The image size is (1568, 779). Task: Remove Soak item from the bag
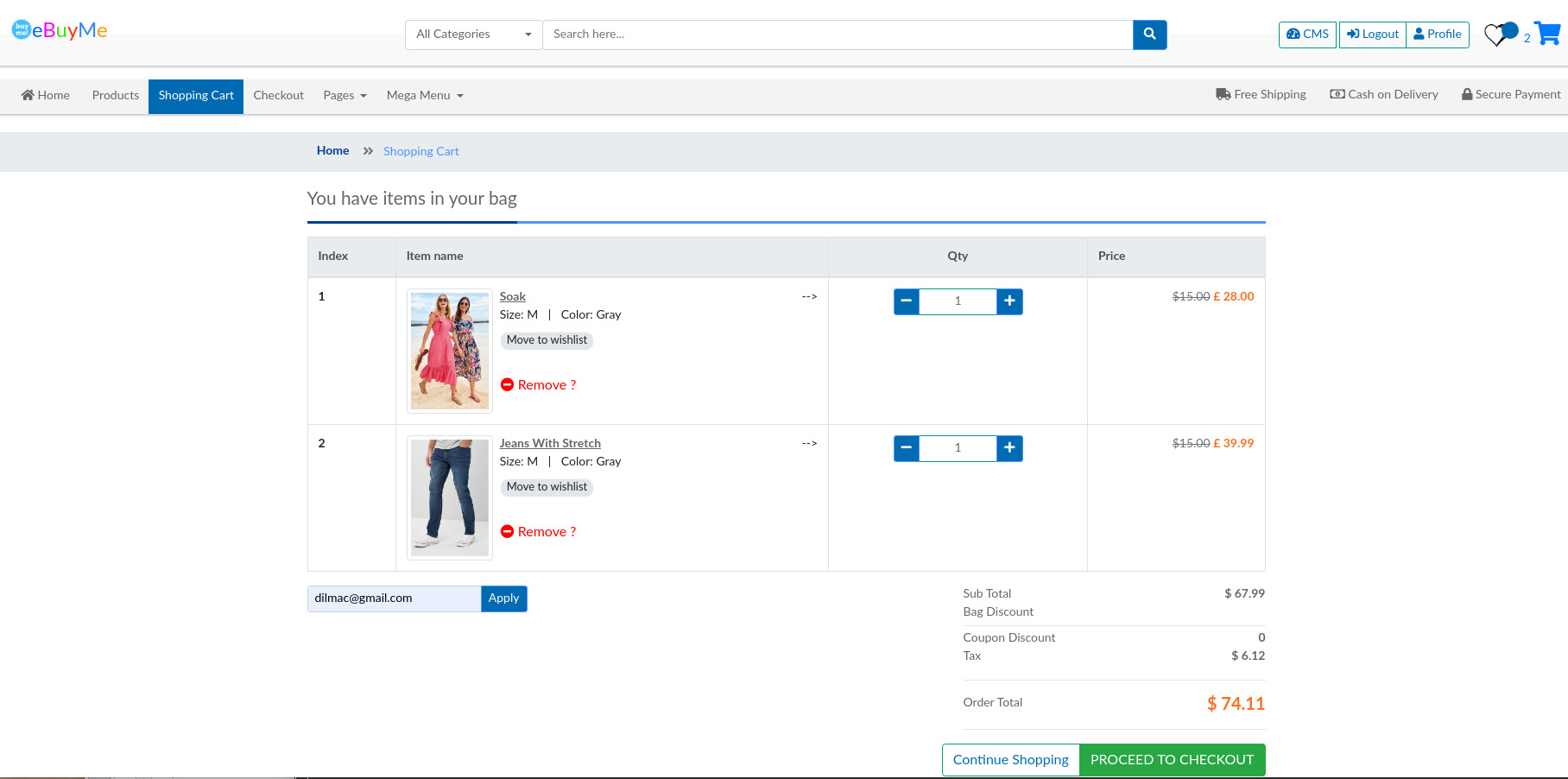[539, 385]
